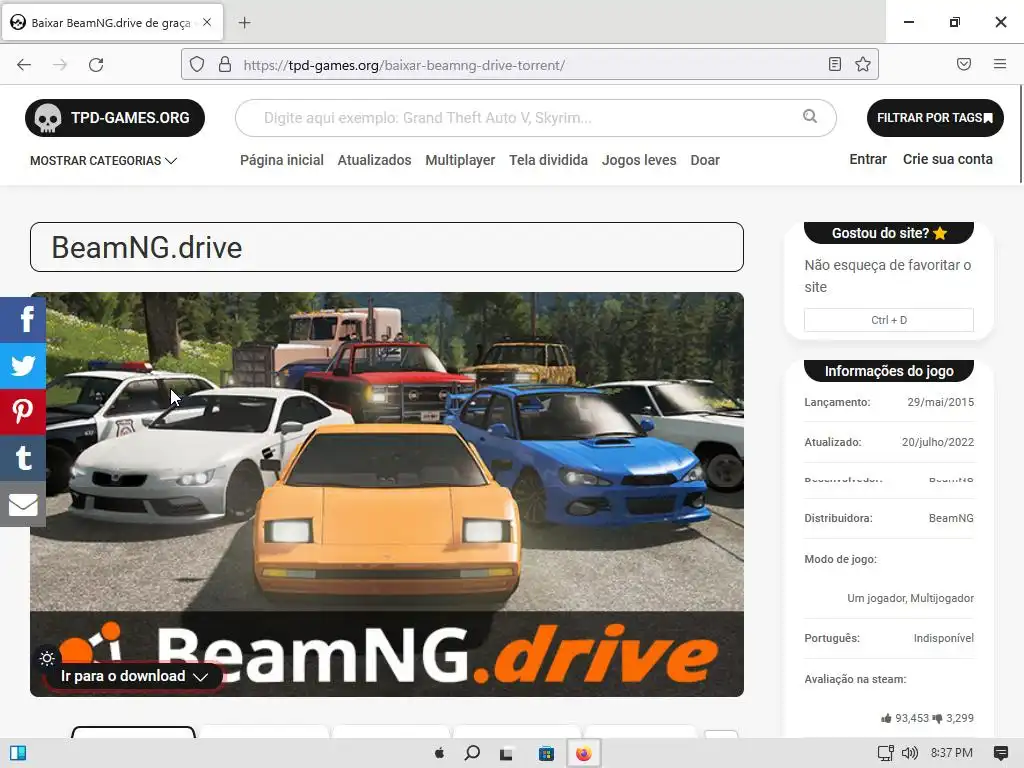Screen dimensions: 1024x768
Task: Click Crie sua conta link
Action: (948, 159)
